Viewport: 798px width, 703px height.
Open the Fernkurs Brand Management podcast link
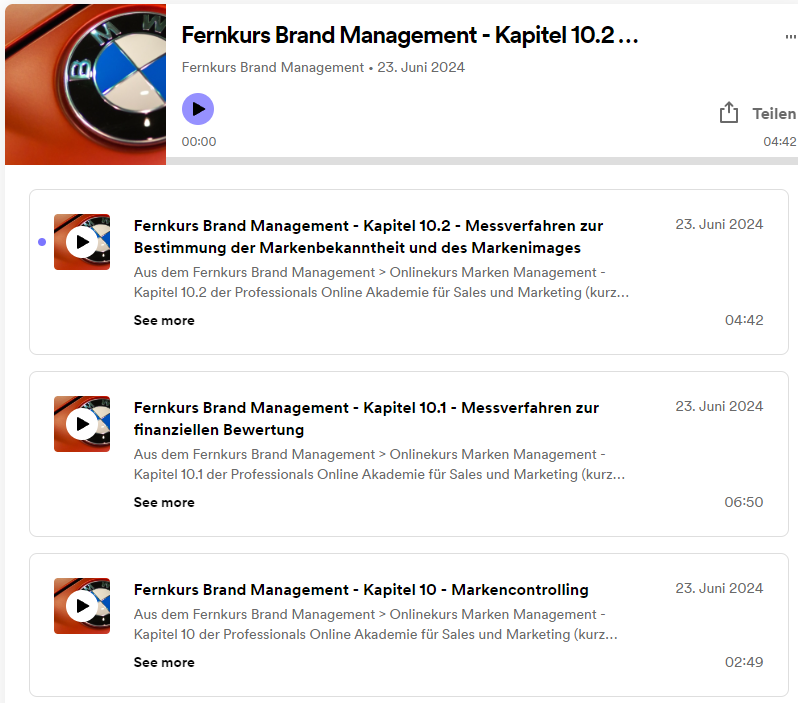click(x=272, y=68)
